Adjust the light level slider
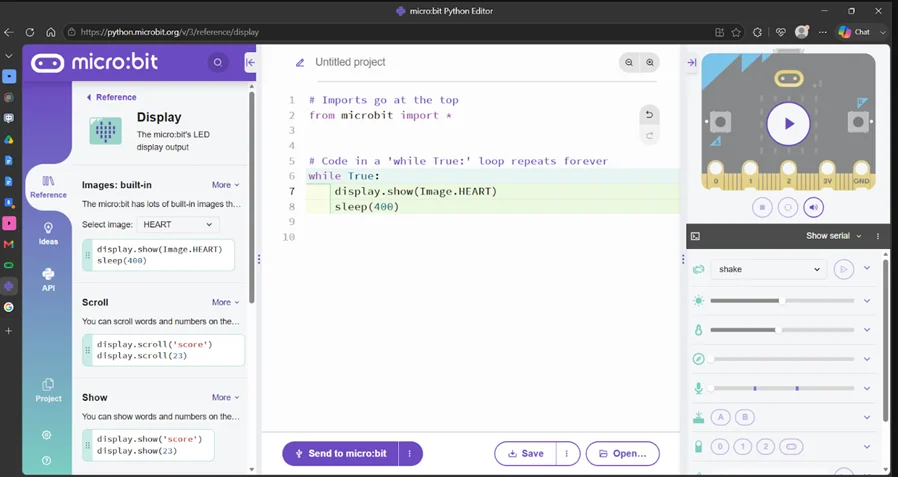This screenshot has height=477, width=898. 782,301
